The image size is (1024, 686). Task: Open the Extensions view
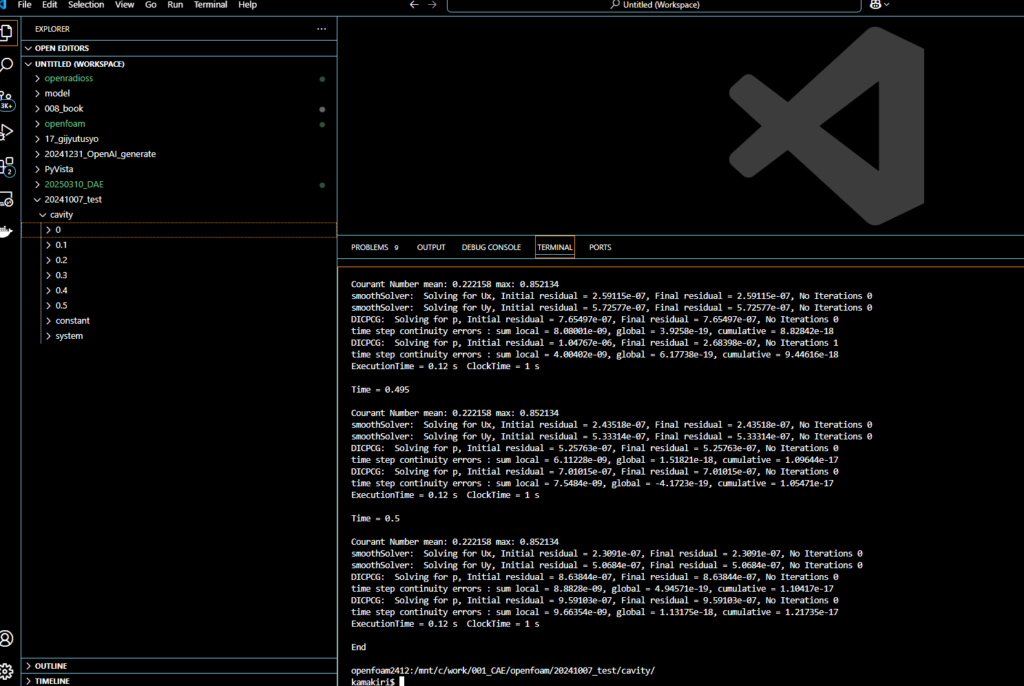(8, 165)
